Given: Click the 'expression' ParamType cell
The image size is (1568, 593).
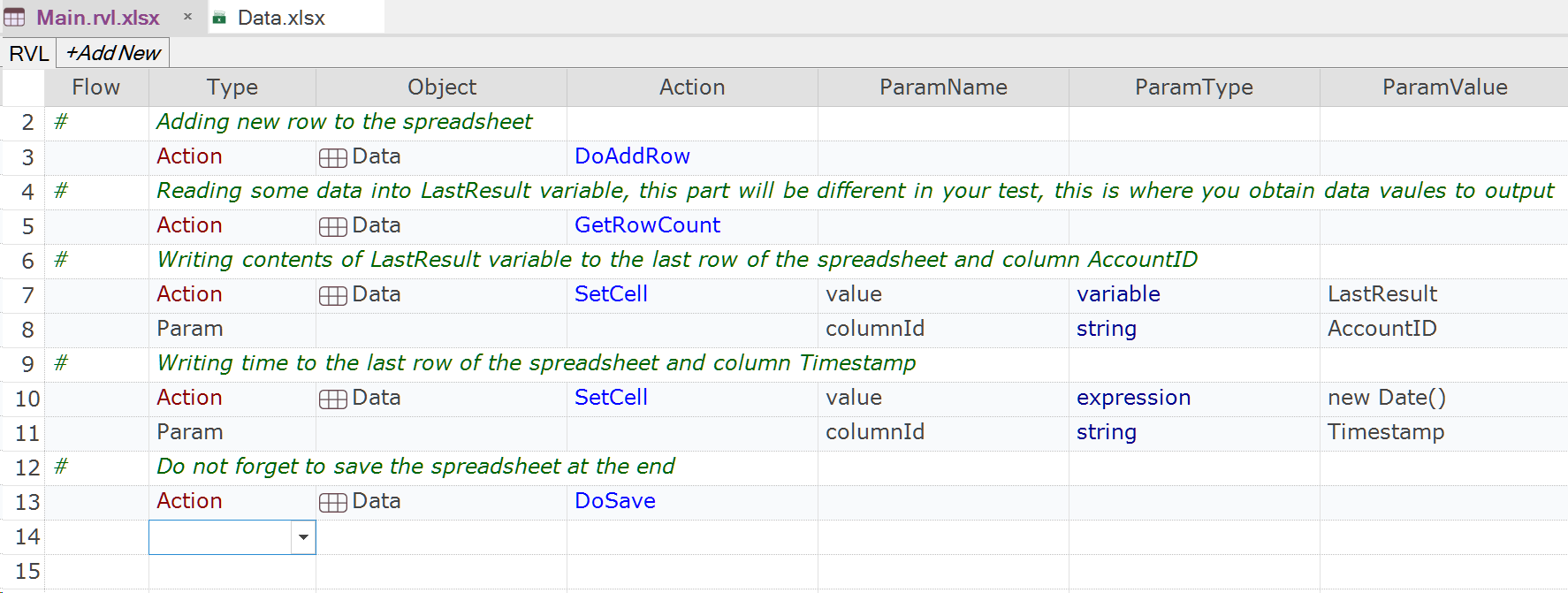Looking at the screenshot, I should [x=1133, y=398].
